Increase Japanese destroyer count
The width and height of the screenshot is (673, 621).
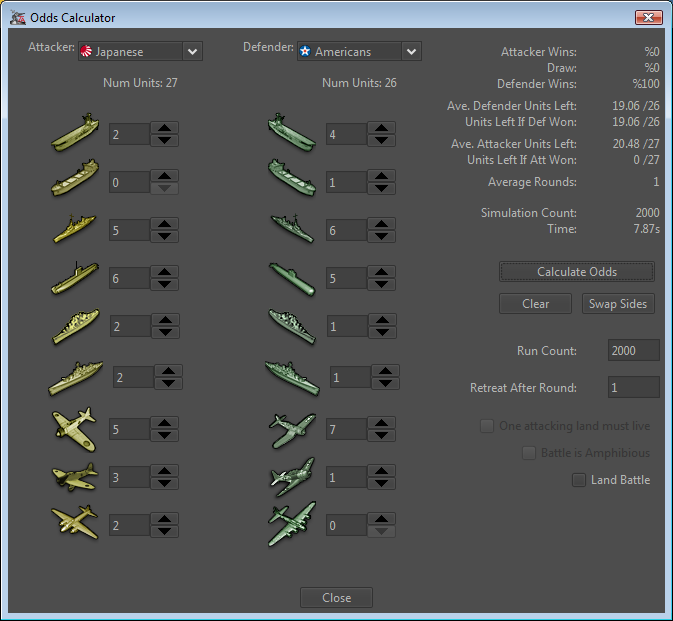point(164,224)
